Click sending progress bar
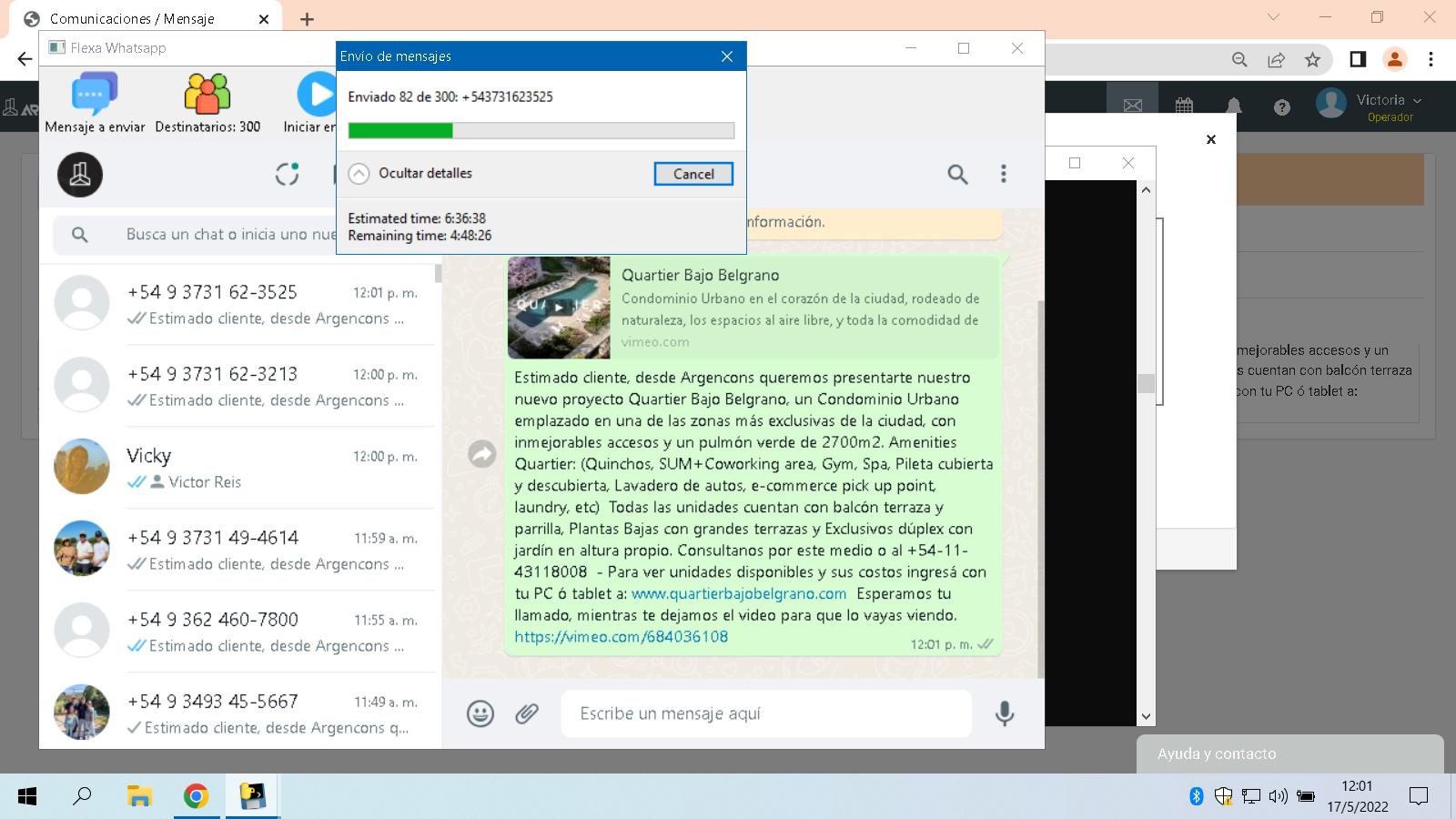 pyautogui.click(x=541, y=131)
